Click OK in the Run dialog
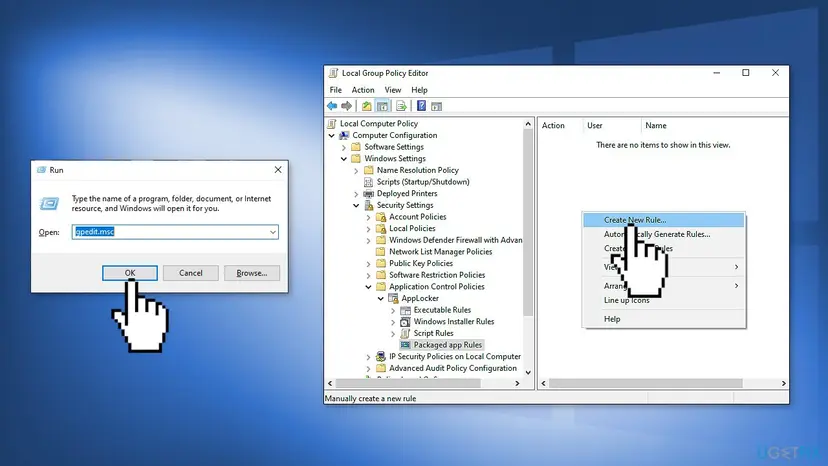This screenshot has height=466, width=828. coord(130,273)
